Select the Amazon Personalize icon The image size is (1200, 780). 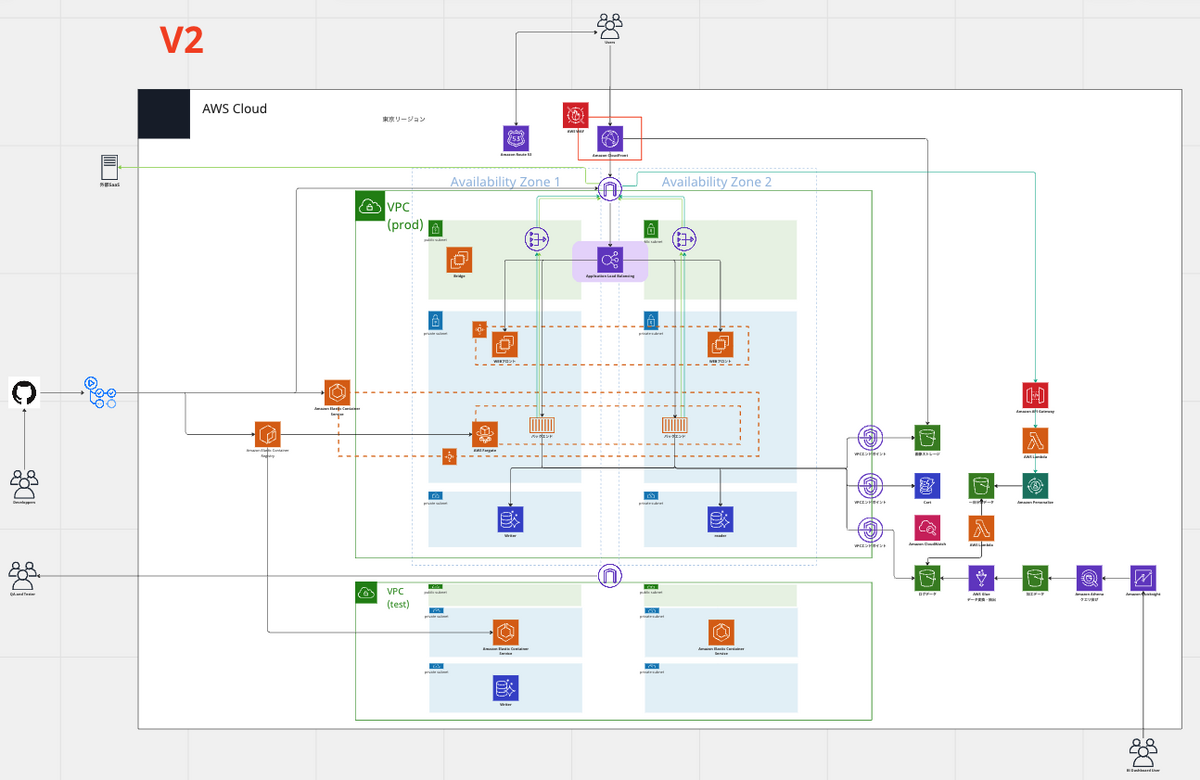[1035, 486]
